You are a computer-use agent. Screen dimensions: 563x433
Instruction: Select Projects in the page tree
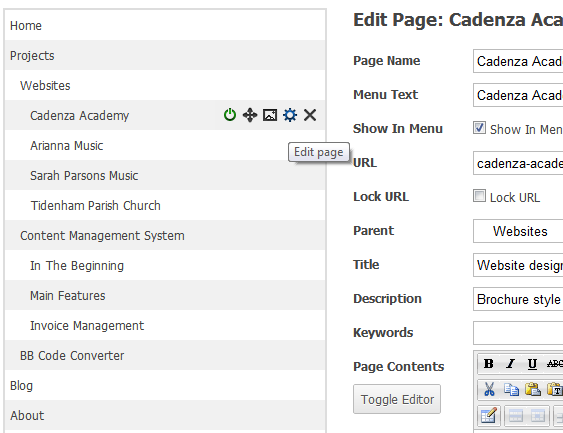pos(165,55)
